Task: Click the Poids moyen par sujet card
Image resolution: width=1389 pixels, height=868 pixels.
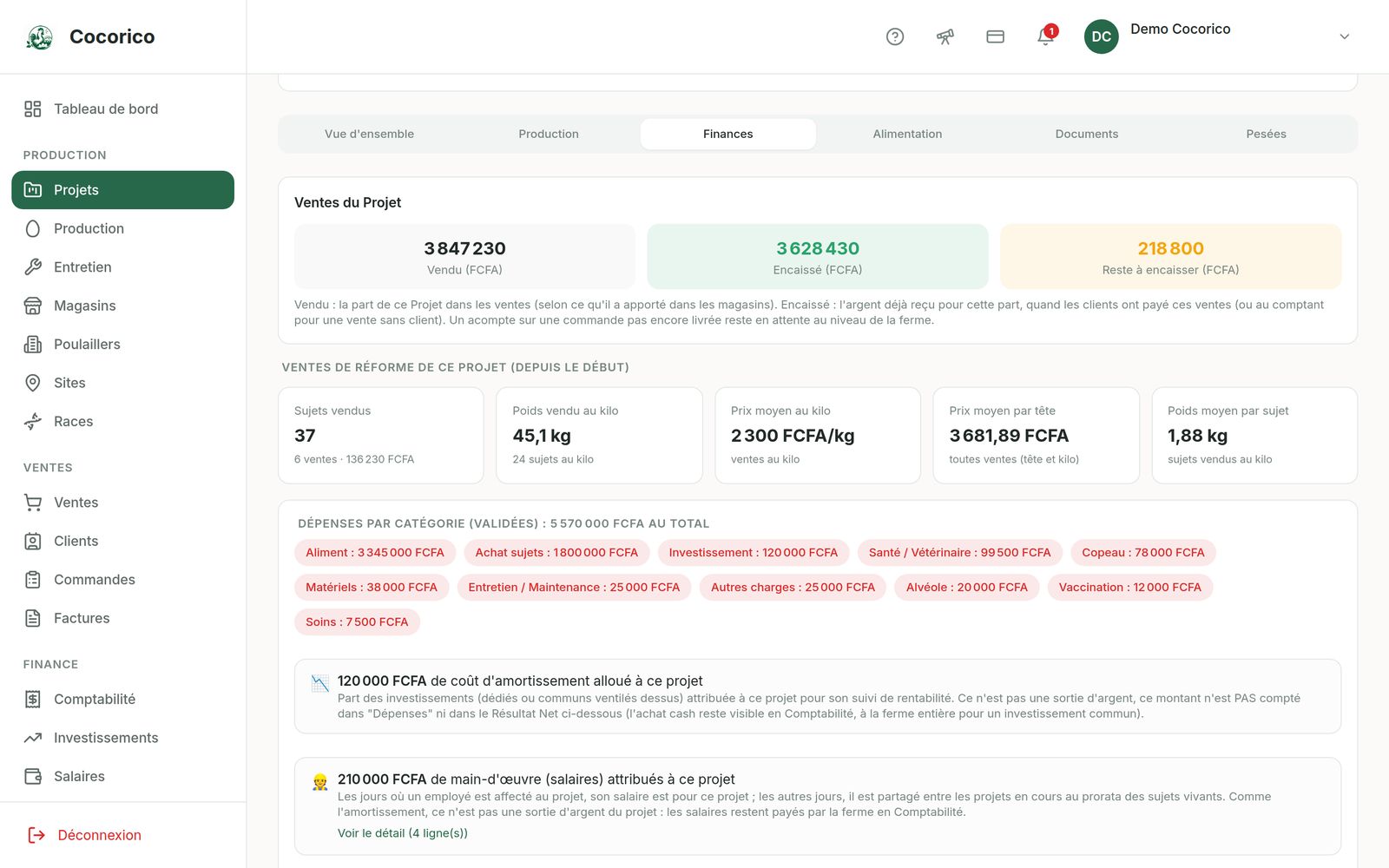Action: 1254,435
